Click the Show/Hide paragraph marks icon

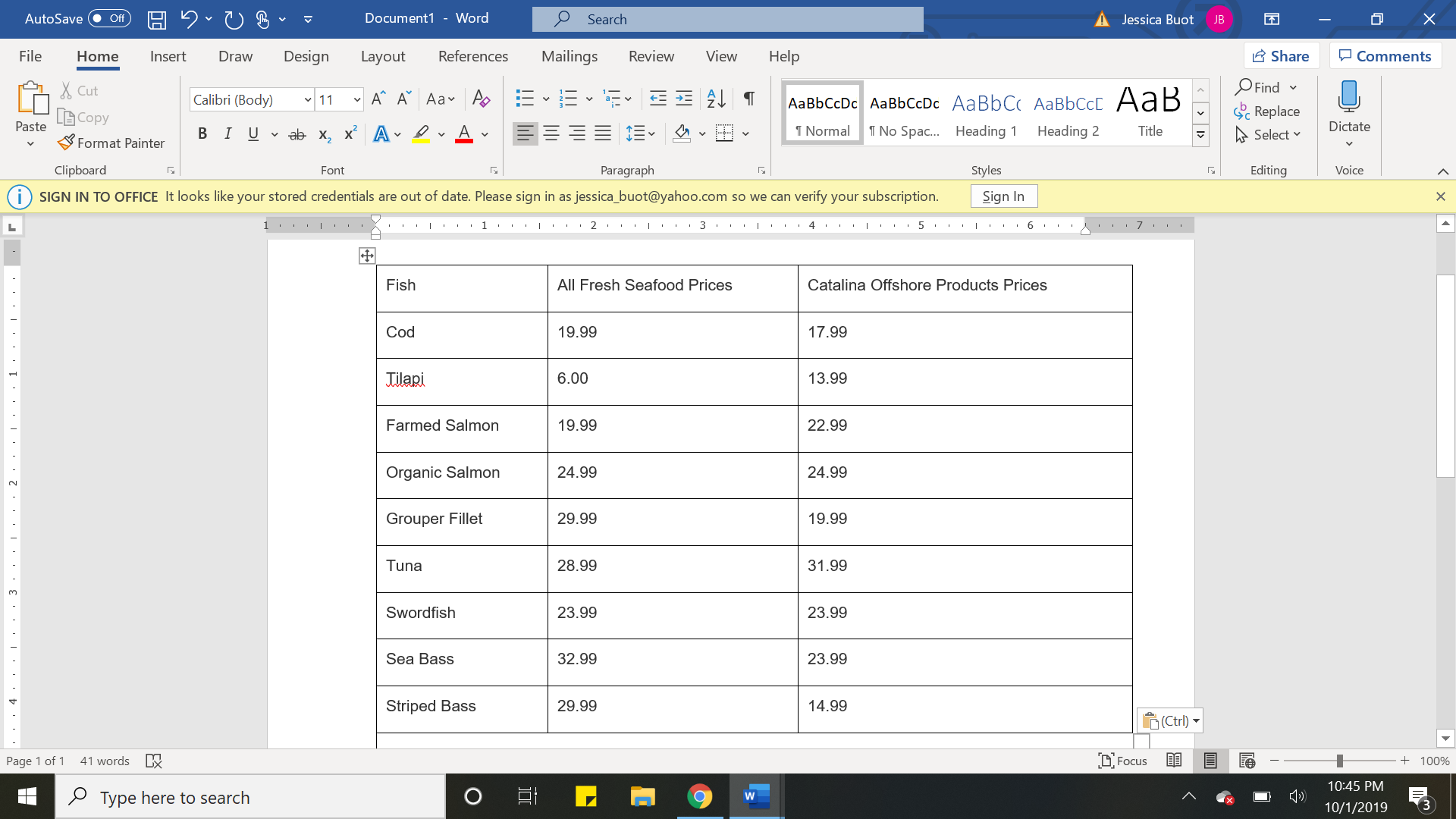point(748,99)
